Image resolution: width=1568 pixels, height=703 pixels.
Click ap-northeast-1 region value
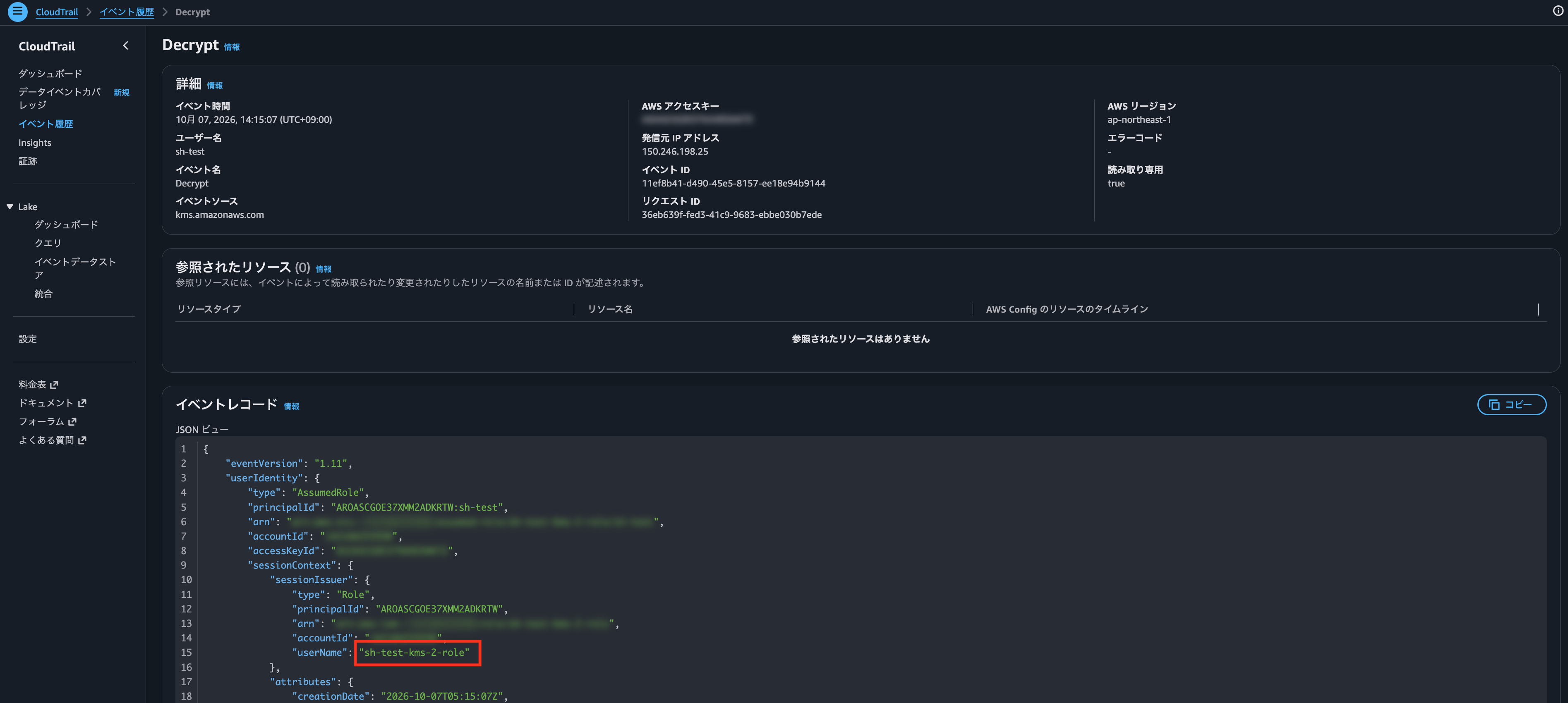pos(1139,120)
